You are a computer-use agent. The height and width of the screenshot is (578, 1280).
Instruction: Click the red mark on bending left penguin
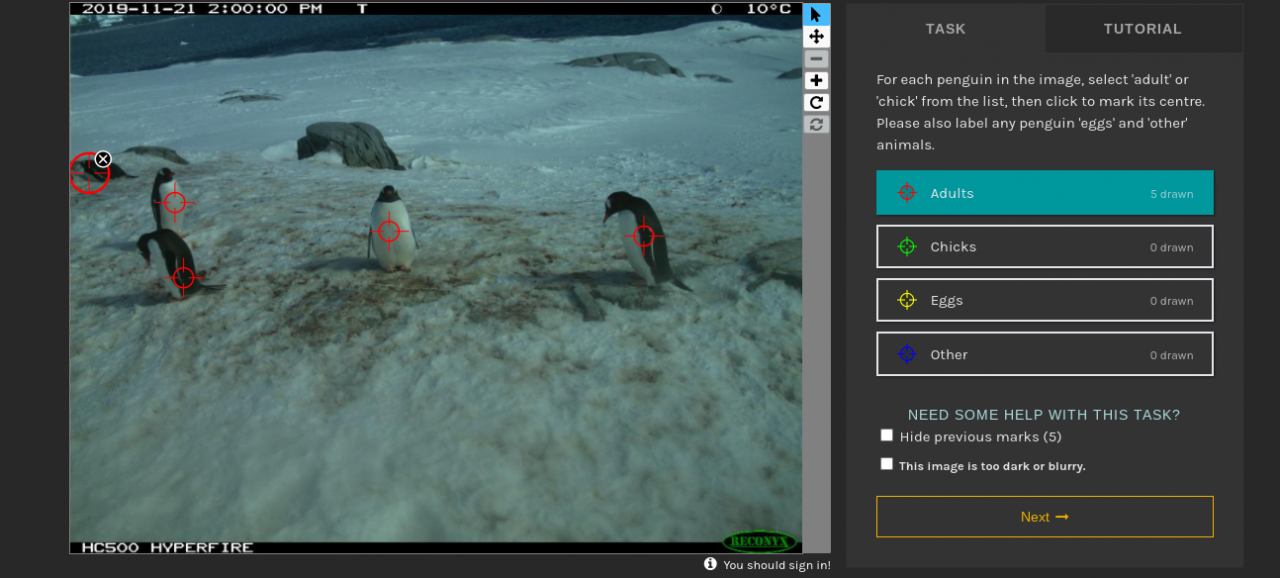[x=183, y=277]
